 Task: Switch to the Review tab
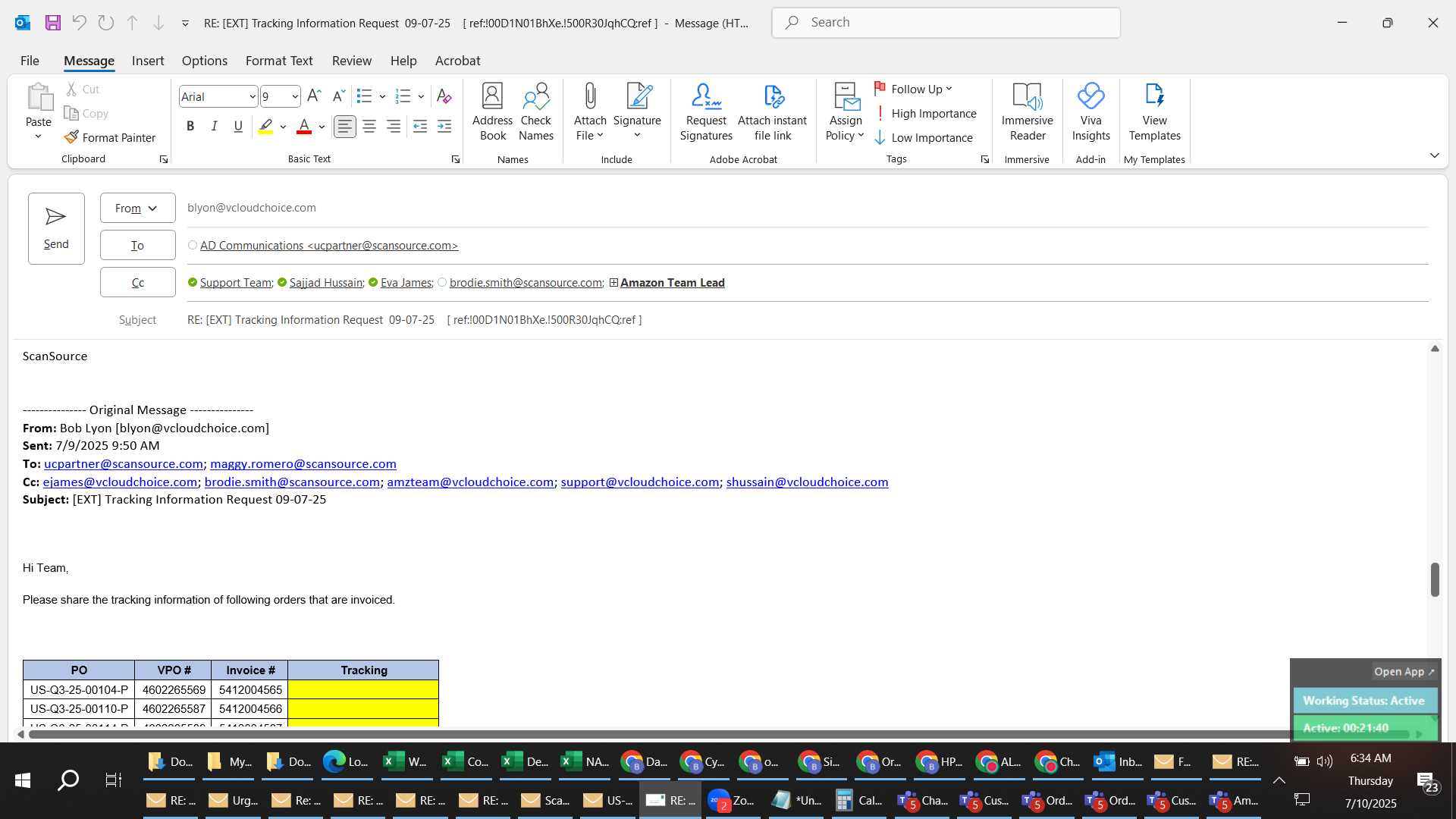pos(352,61)
